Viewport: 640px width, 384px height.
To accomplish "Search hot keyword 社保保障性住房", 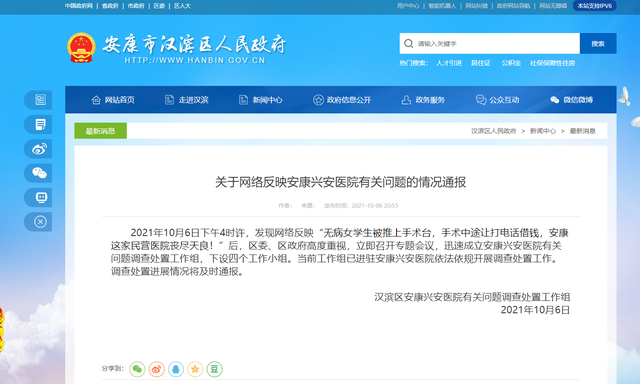I will click(x=553, y=63).
